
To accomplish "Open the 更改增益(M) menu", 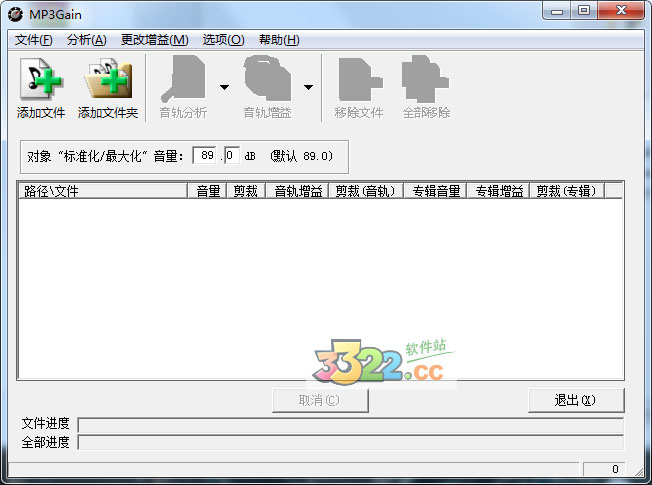I will [155, 40].
